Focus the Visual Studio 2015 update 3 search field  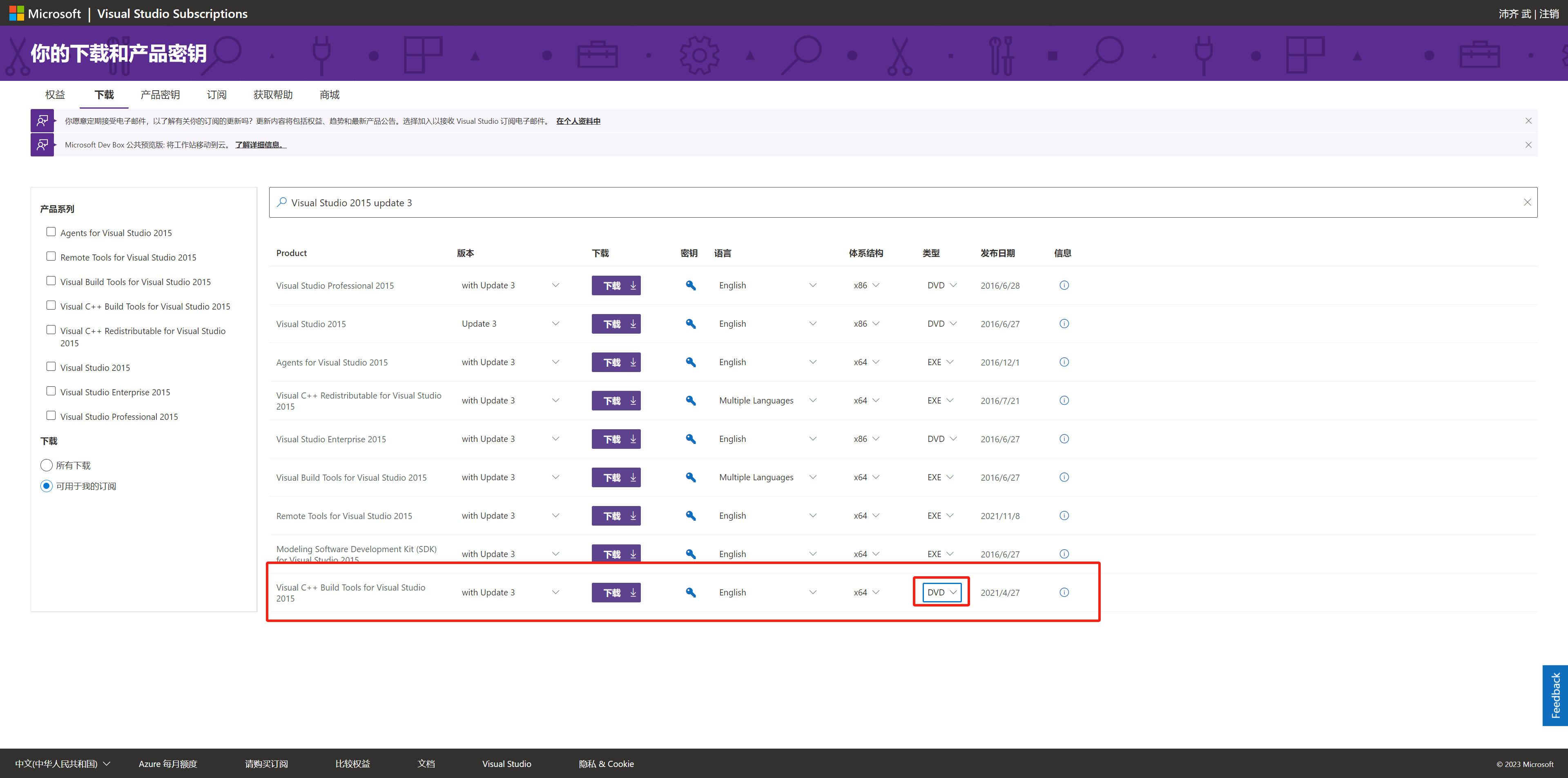(x=903, y=202)
